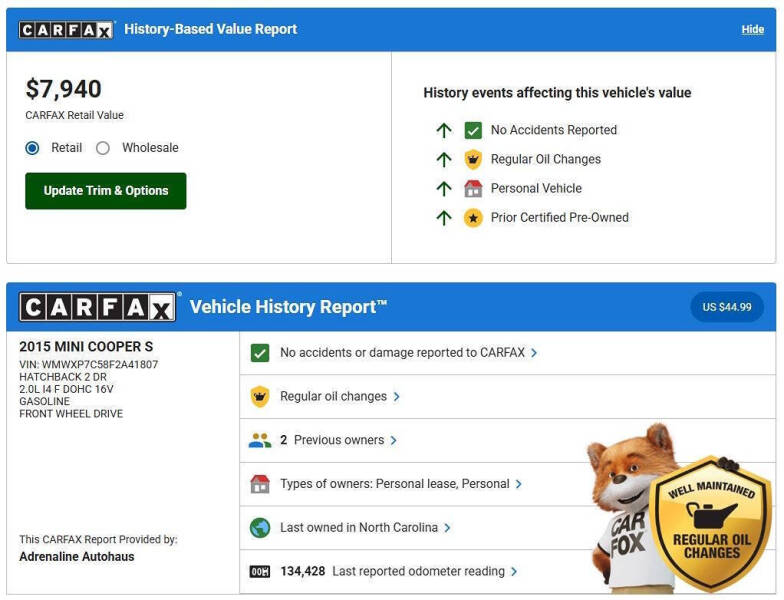The image size is (784, 600).
Task: Click the CARFAX Vehicle History Report logo
Action: tap(97, 307)
